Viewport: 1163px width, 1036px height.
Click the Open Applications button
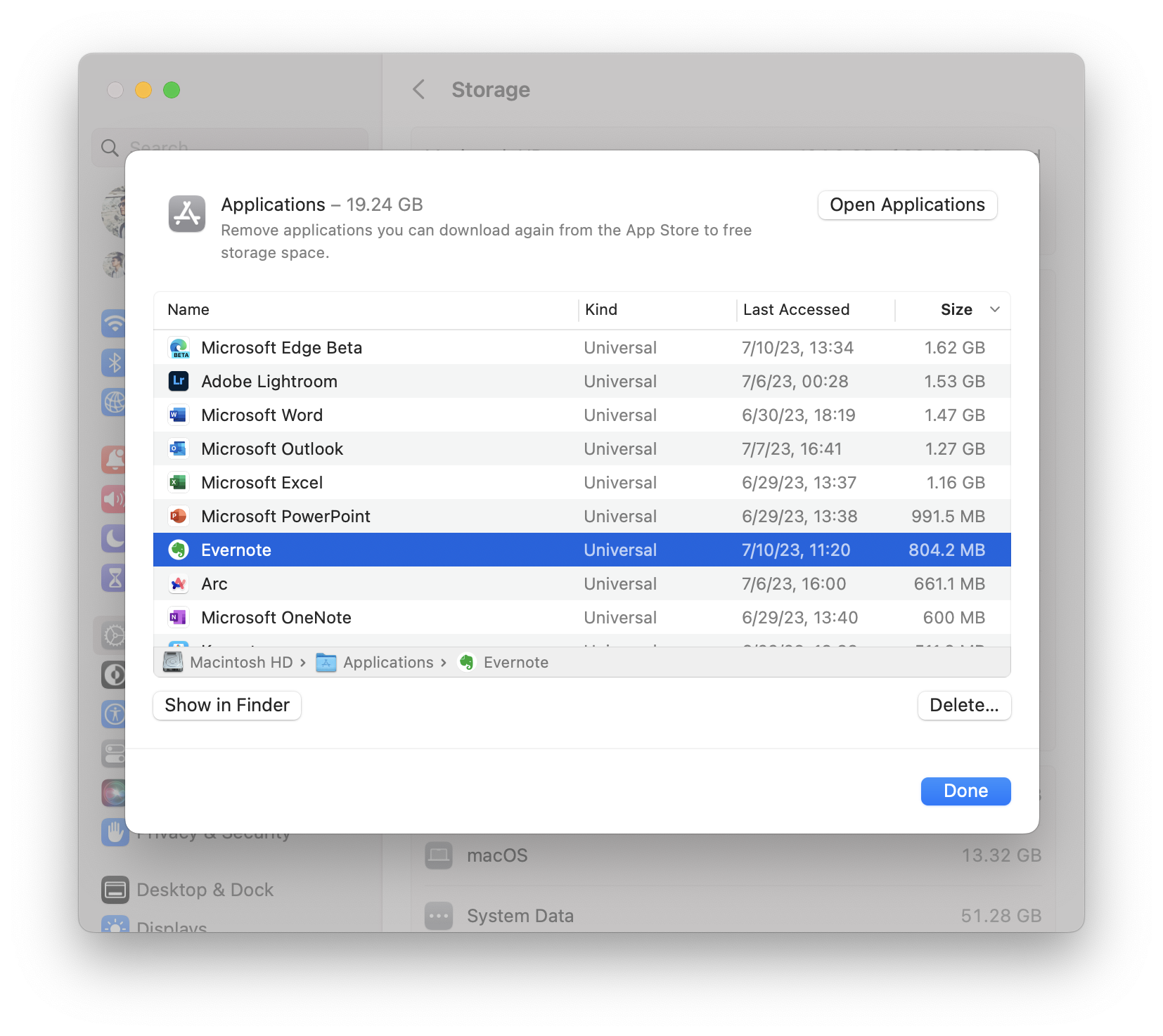click(908, 205)
